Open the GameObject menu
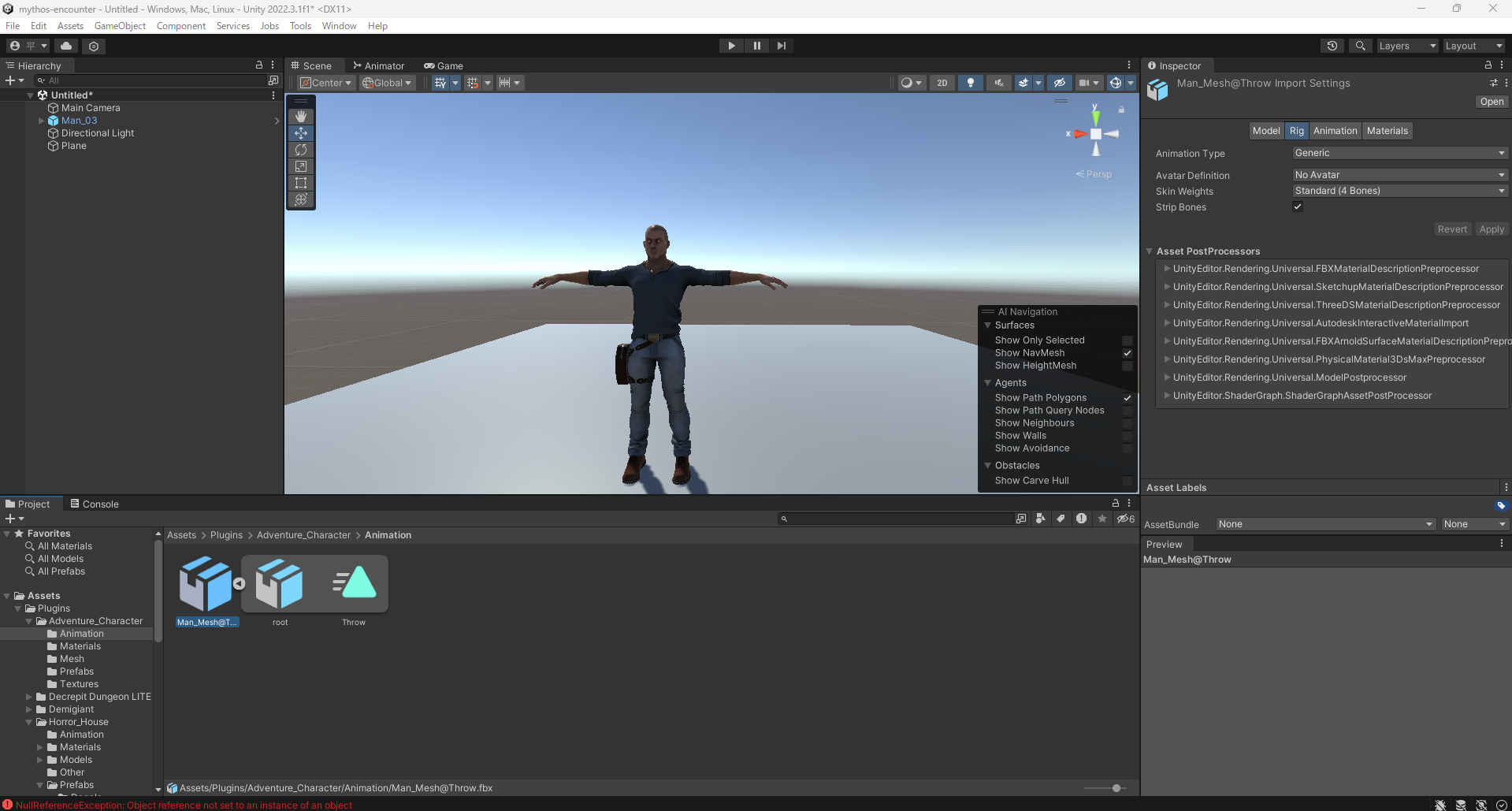 [x=120, y=26]
